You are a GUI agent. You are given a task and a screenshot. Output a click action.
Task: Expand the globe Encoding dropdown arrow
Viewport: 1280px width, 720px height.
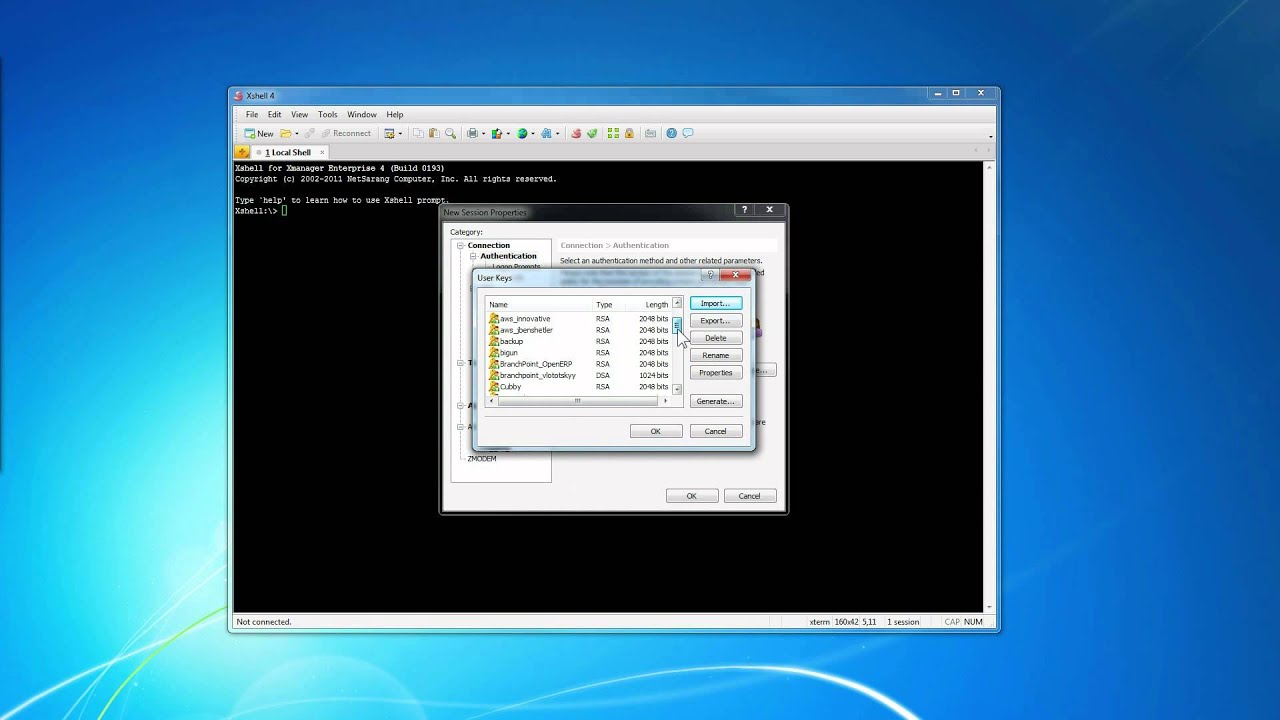click(532, 133)
